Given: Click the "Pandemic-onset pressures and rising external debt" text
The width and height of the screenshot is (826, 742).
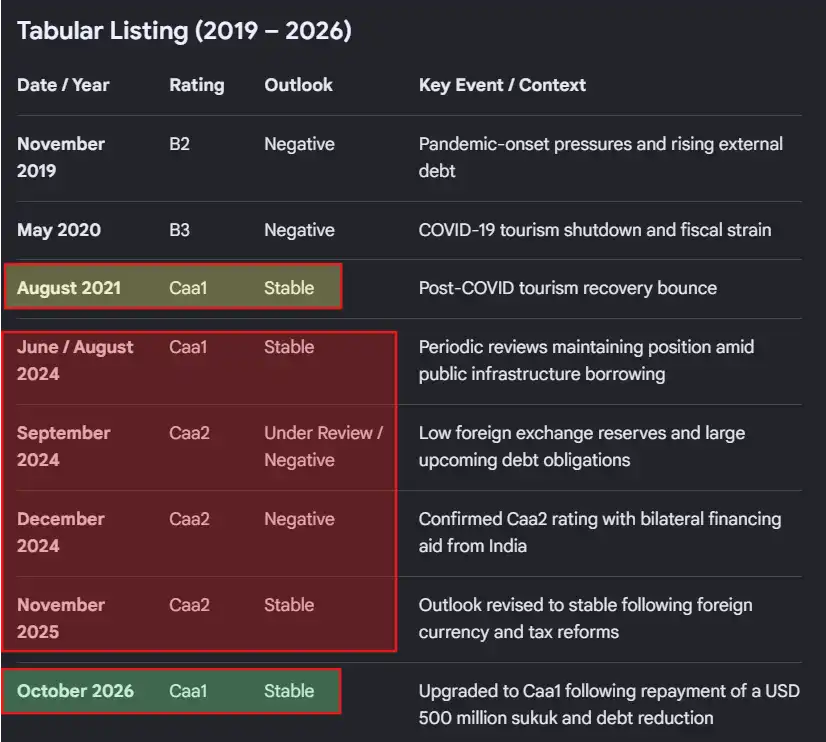Looking at the screenshot, I should point(601,157).
